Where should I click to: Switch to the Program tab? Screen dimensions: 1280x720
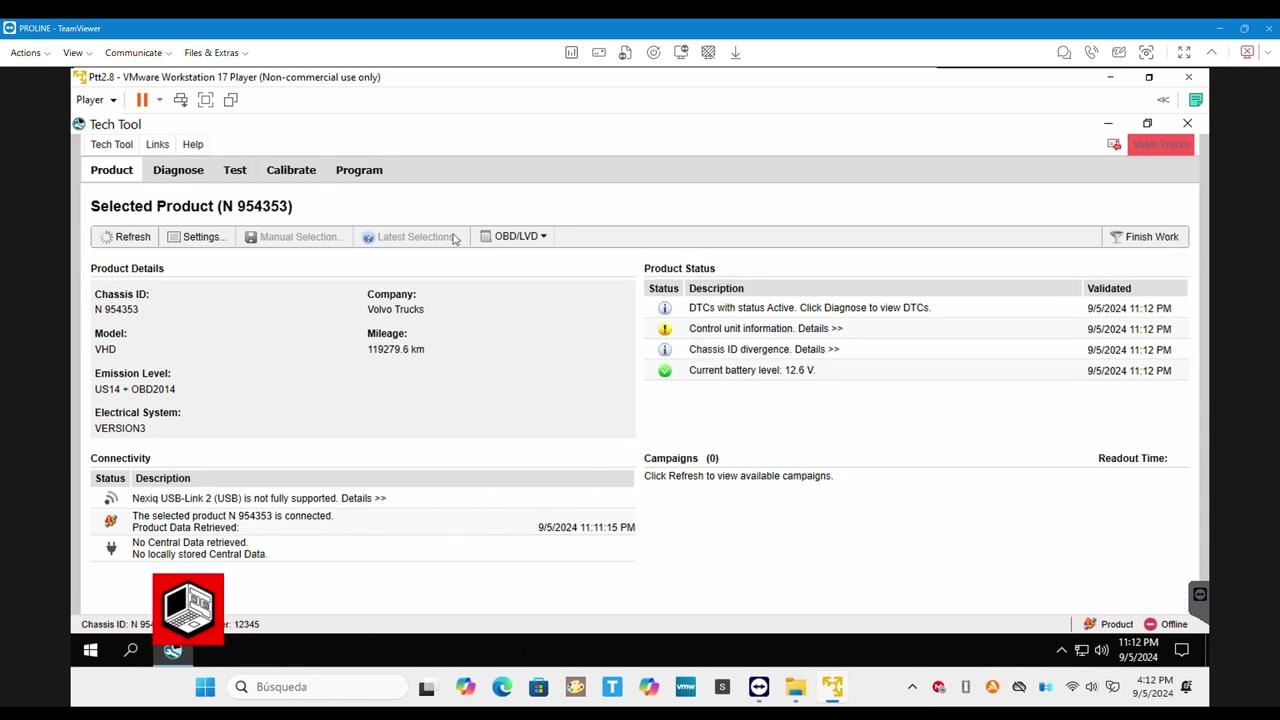point(359,170)
